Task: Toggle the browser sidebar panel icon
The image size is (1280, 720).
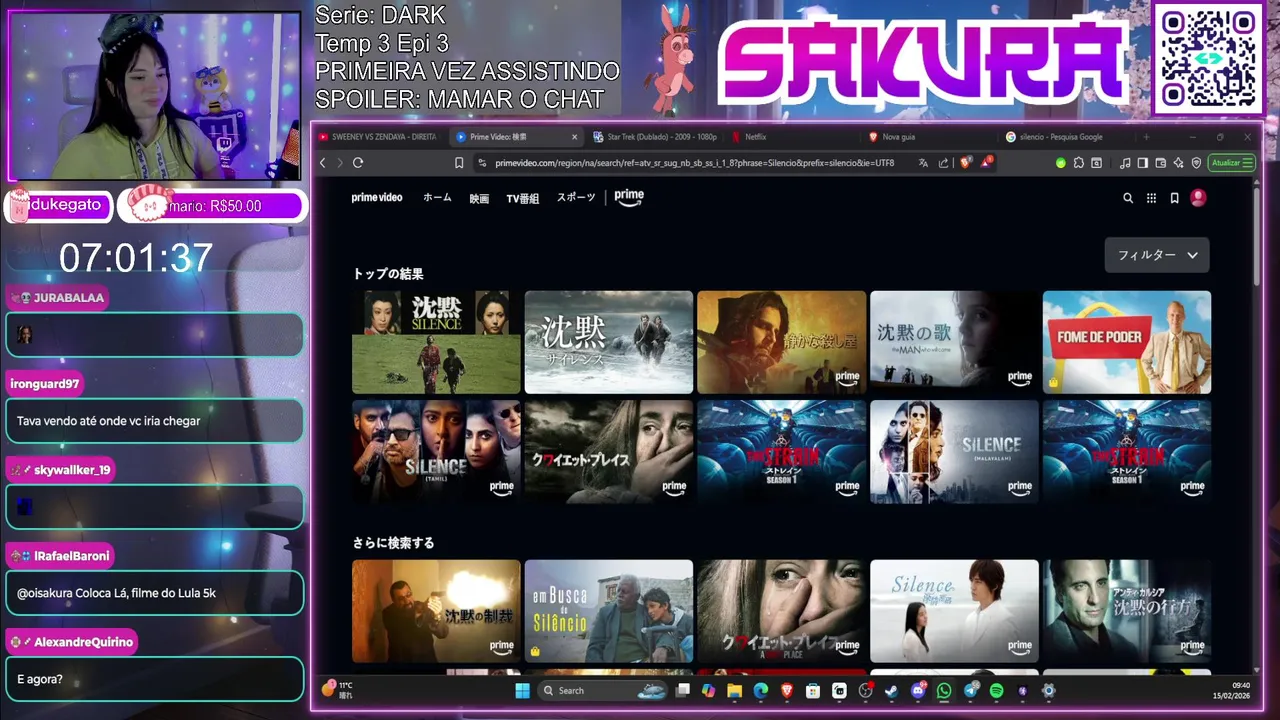Action: (1143, 163)
